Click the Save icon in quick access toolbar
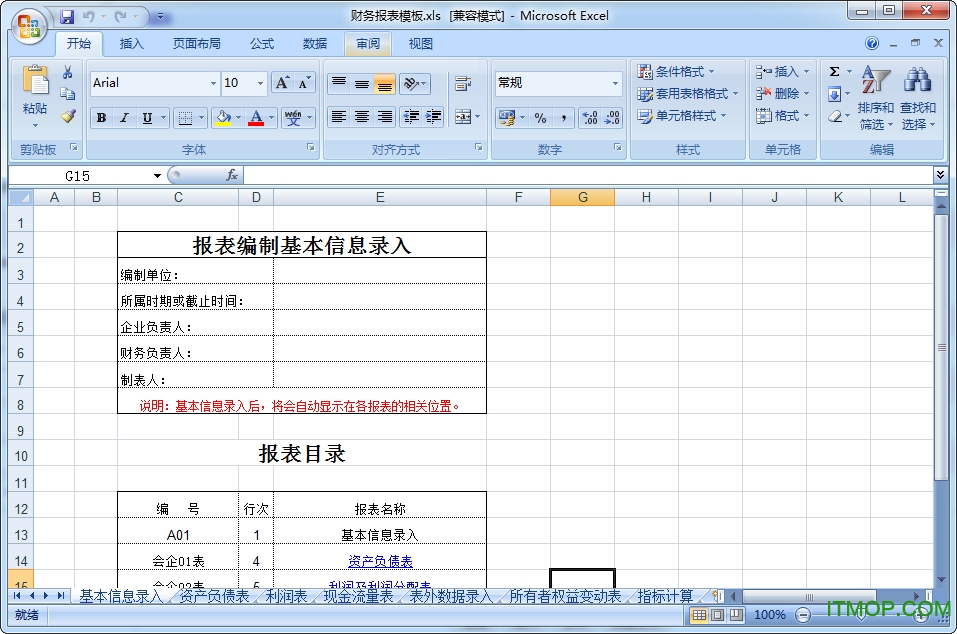The height and width of the screenshot is (634, 957). [x=67, y=17]
